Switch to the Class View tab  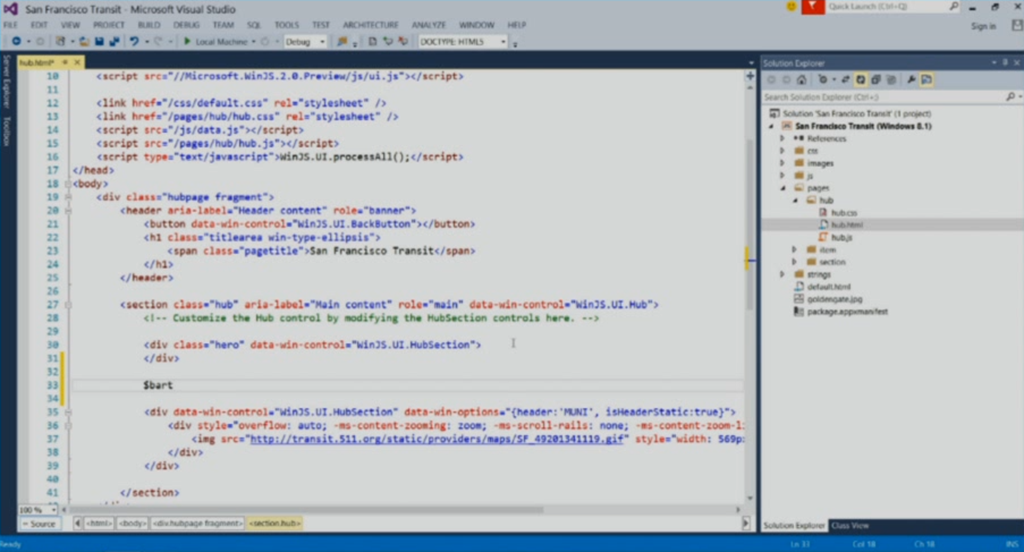850,525
